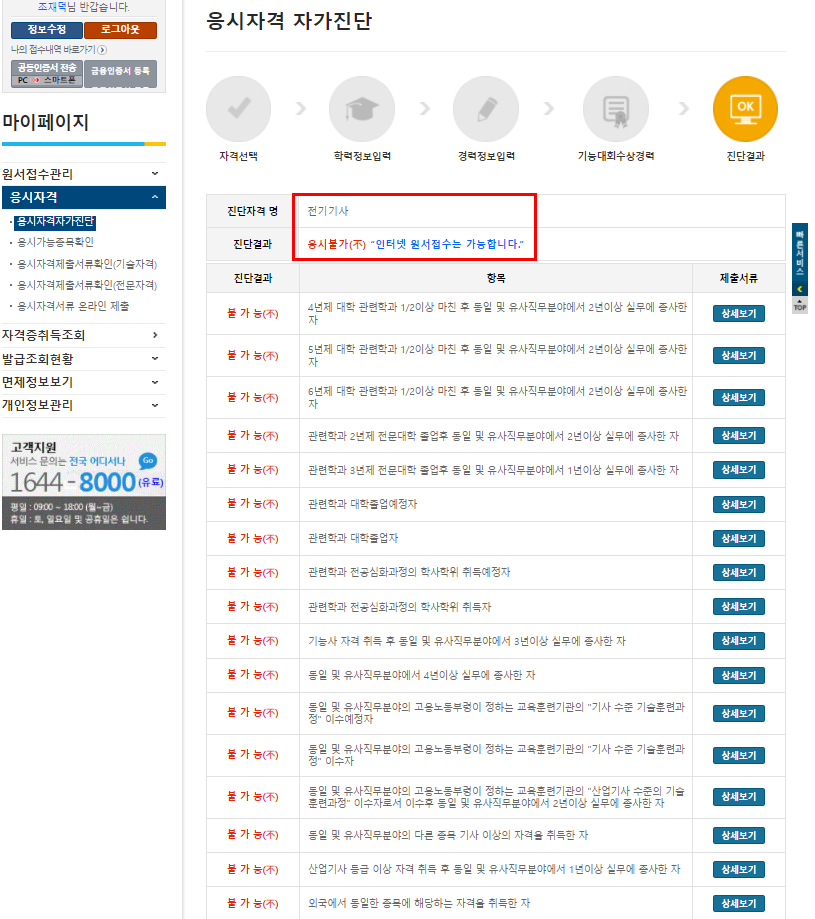Open 응시자격제출서류확인(기술자격) submenu item

(x=87, y=264)
